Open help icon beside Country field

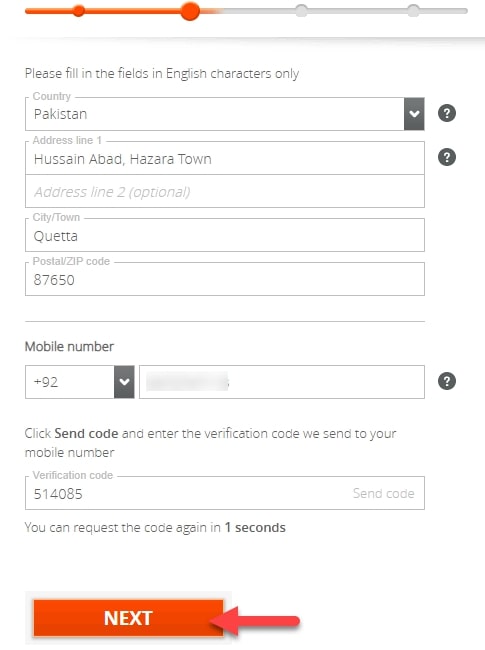tap(447, 113)
